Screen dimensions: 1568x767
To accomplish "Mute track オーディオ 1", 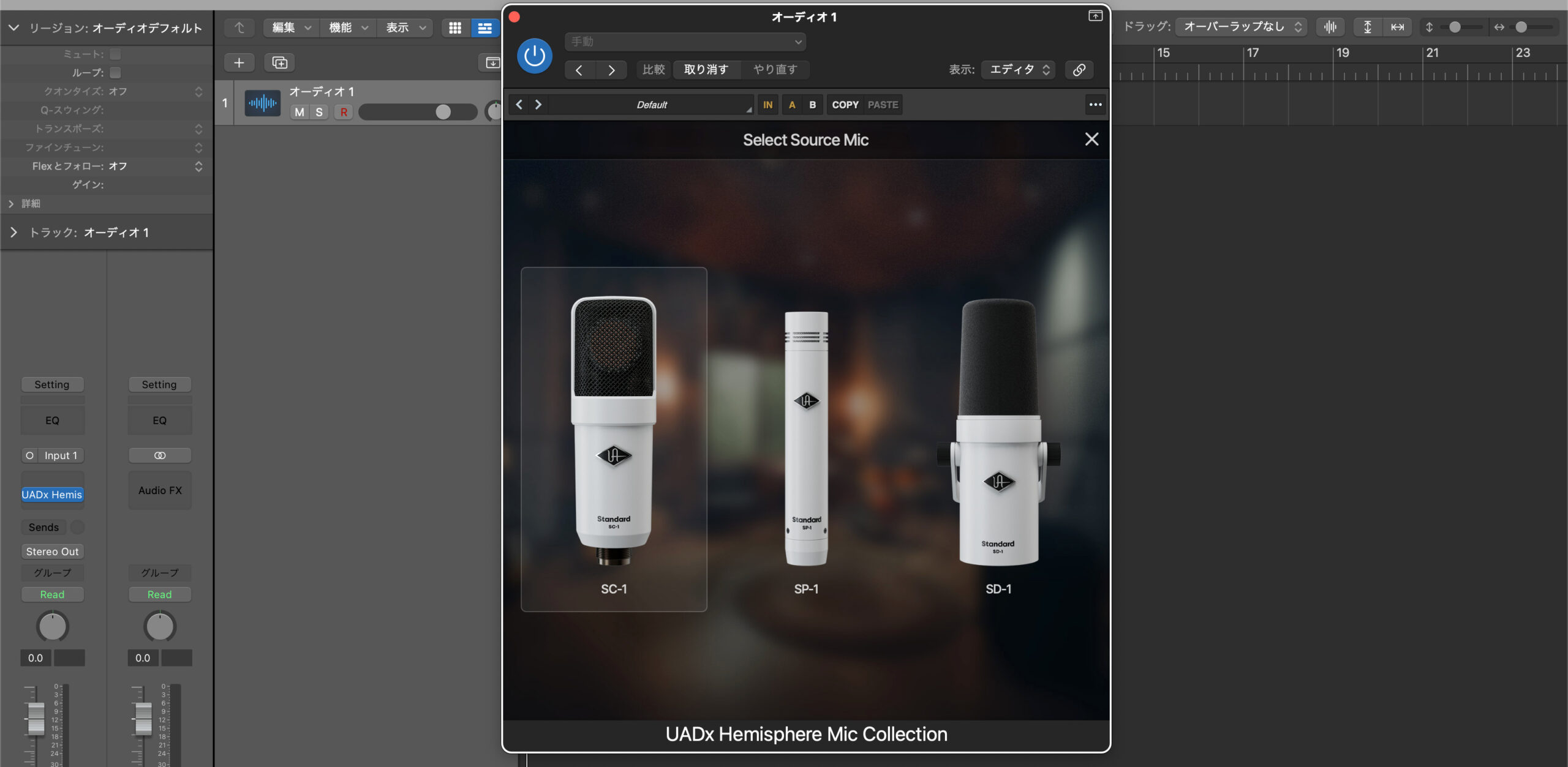I will coord(300,112).
